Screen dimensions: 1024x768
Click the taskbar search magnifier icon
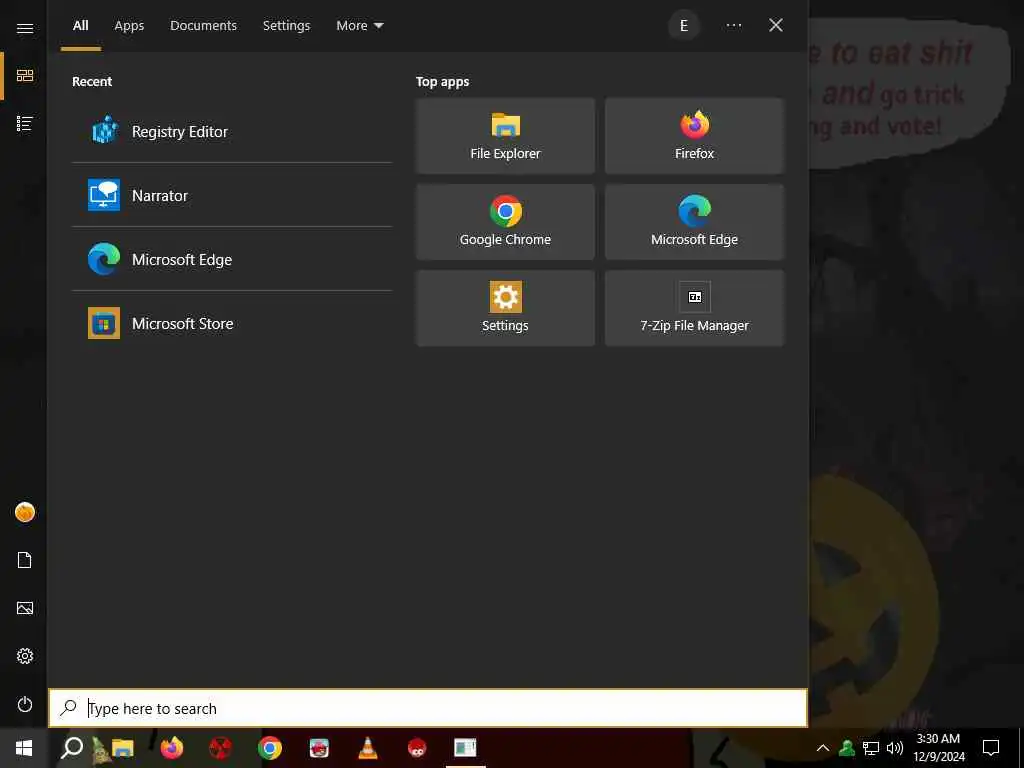[72, 748]
